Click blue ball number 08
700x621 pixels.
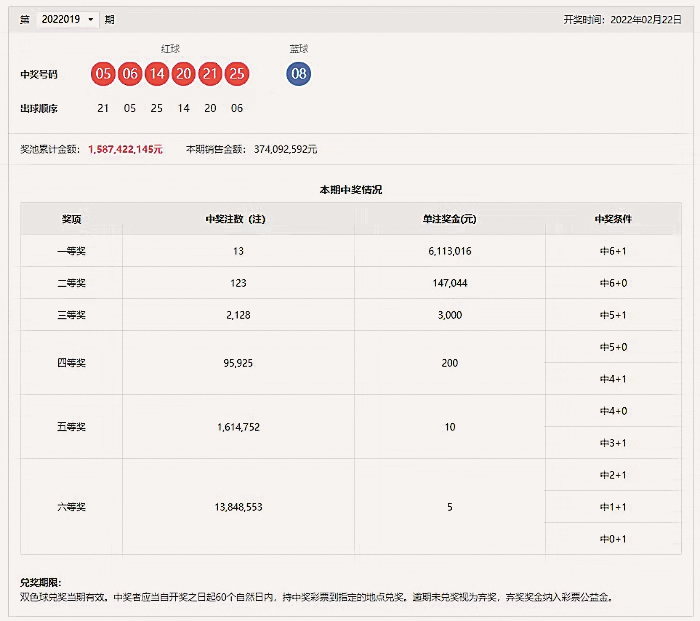click(x=298, y=74)
